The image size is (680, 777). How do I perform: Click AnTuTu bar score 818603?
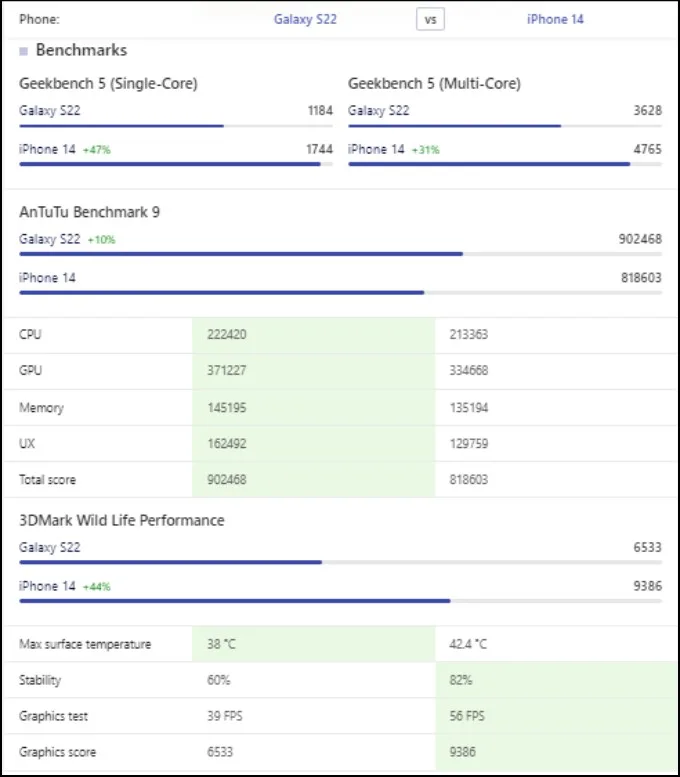[641, 278]
